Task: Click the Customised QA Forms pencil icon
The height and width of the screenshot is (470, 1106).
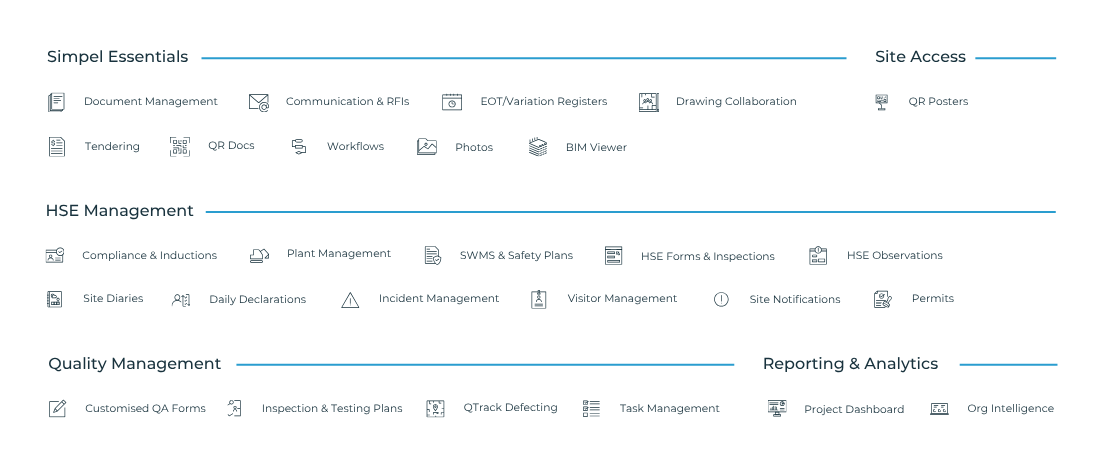Action: 57,408
